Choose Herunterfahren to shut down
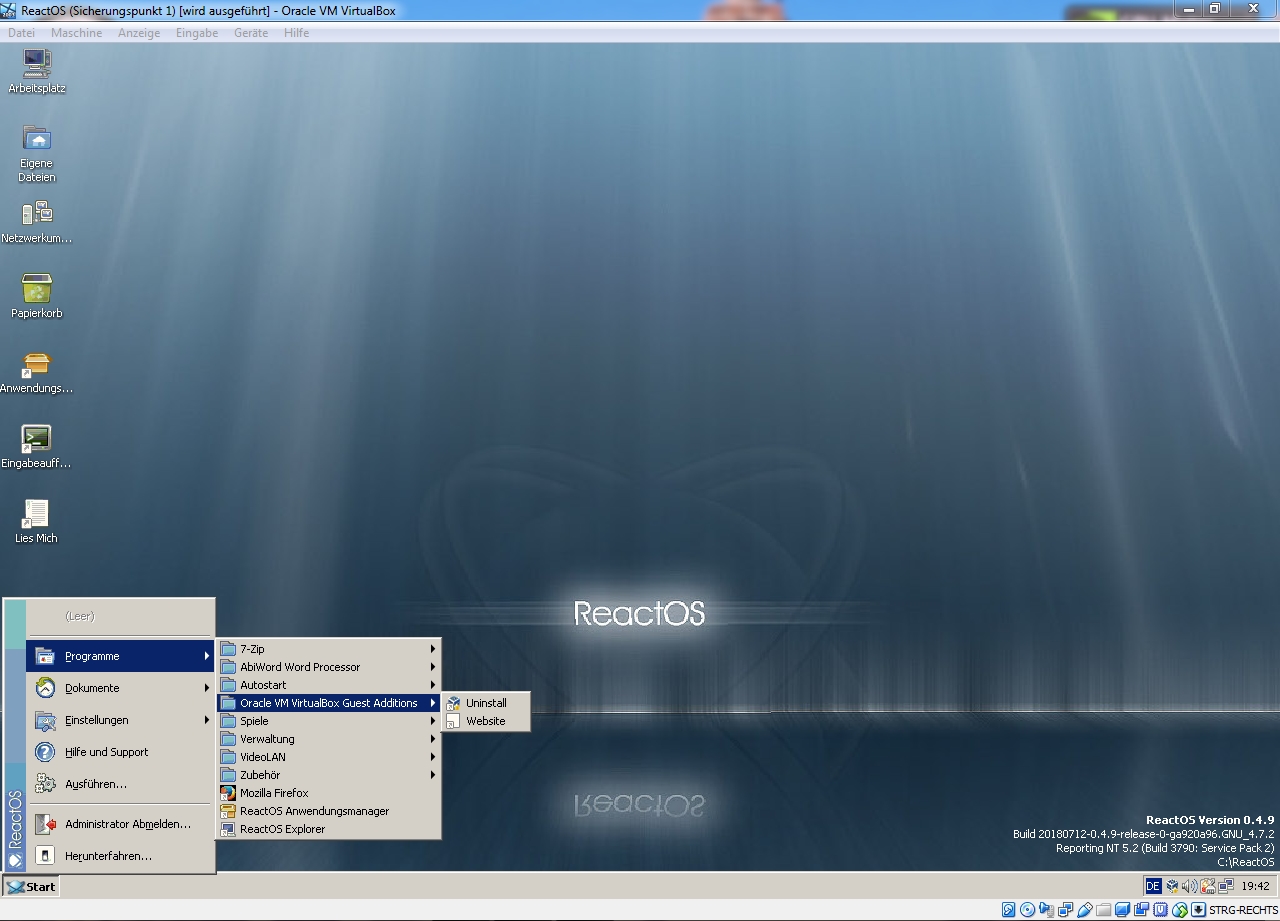Viewport: 1280px width, 921px height. click(x=120, y=856)
